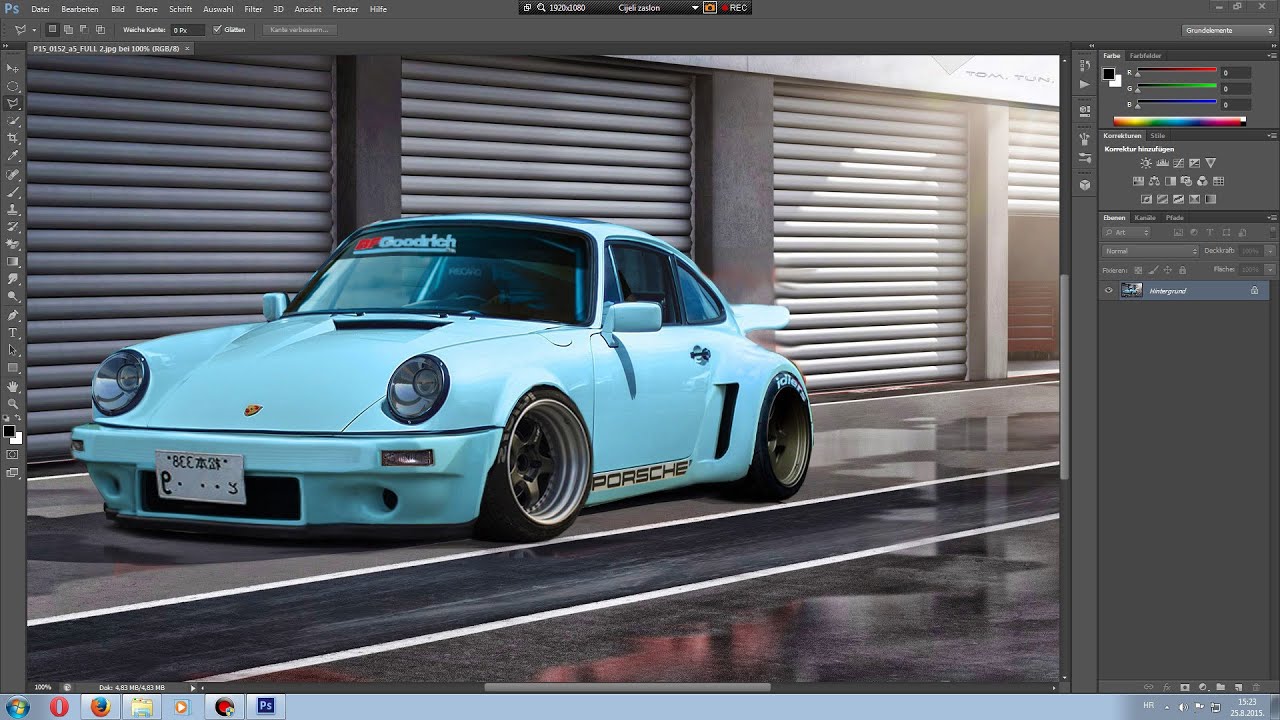Select the Quick Selection tool
Screen dimensions: 1280x720
(x=13, y=121)
